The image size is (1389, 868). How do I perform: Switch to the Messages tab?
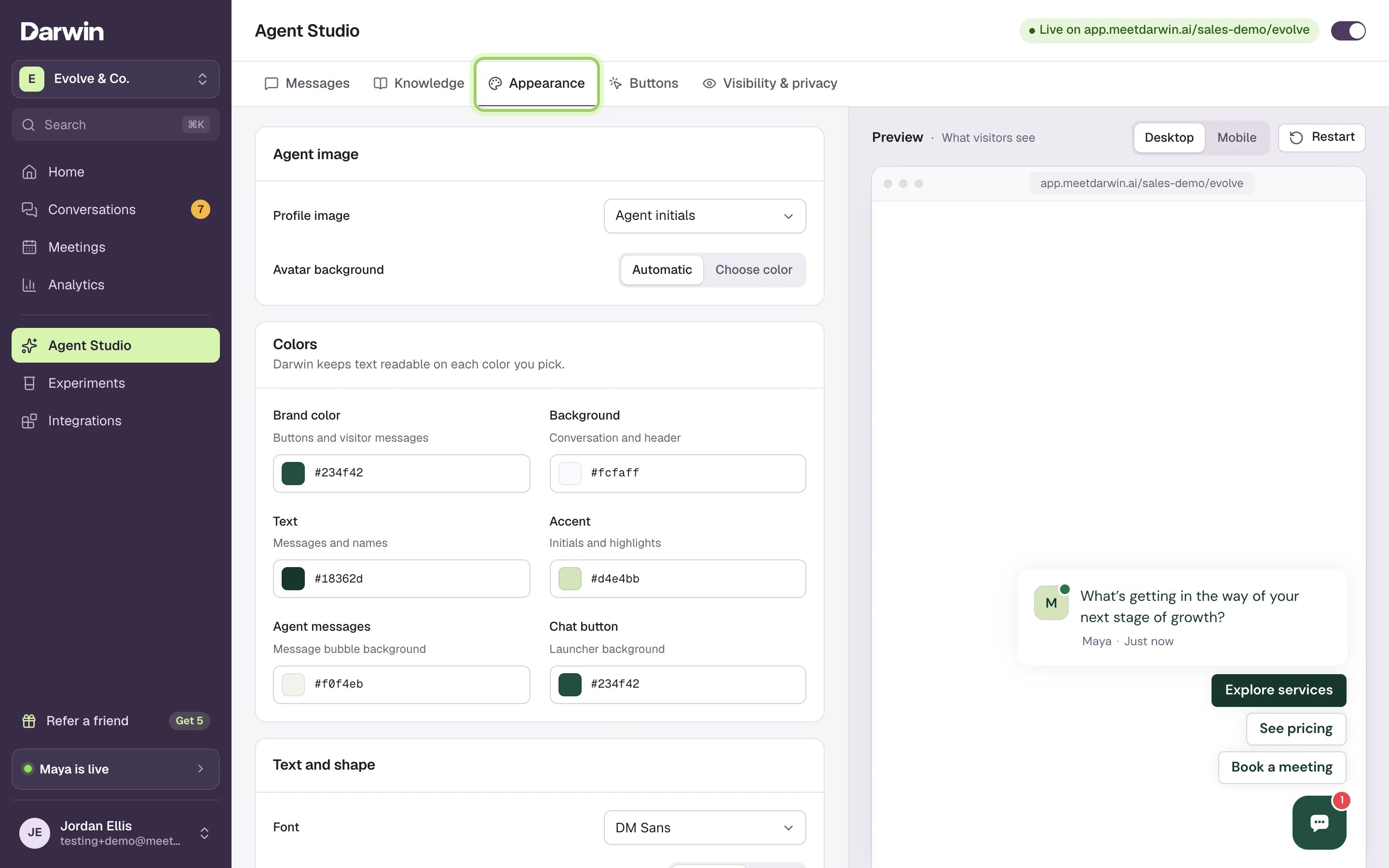pos(307,83)
